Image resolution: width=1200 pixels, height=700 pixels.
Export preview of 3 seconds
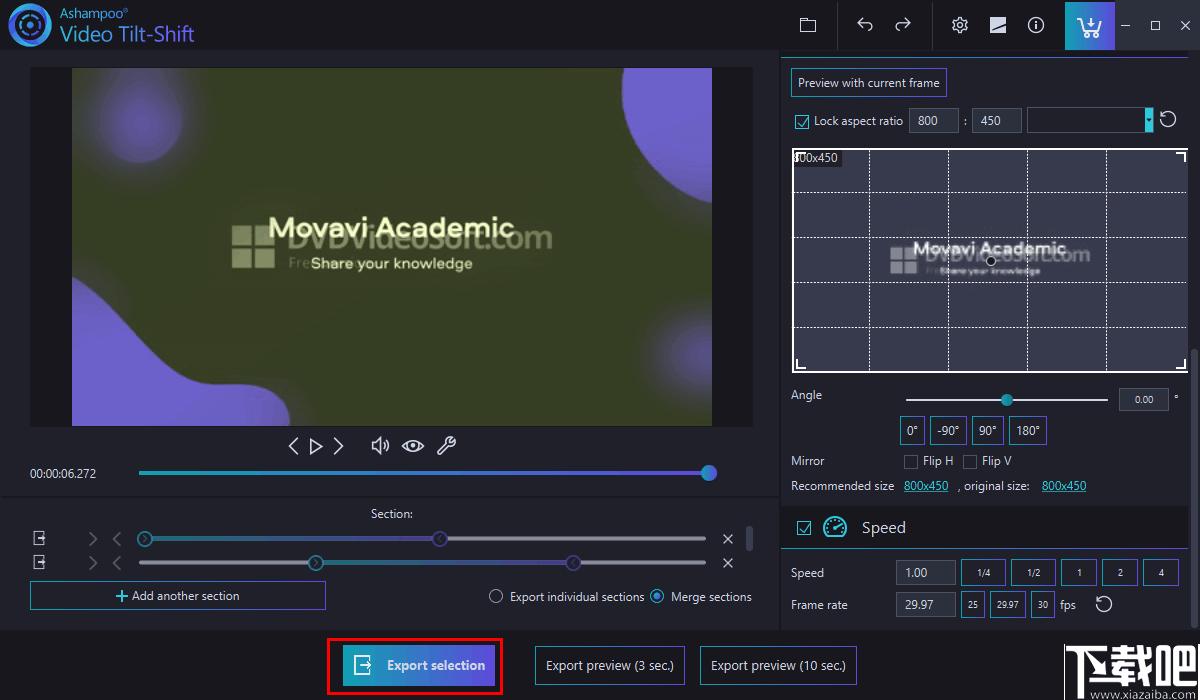pyautogui.click(x=610, y=665)
